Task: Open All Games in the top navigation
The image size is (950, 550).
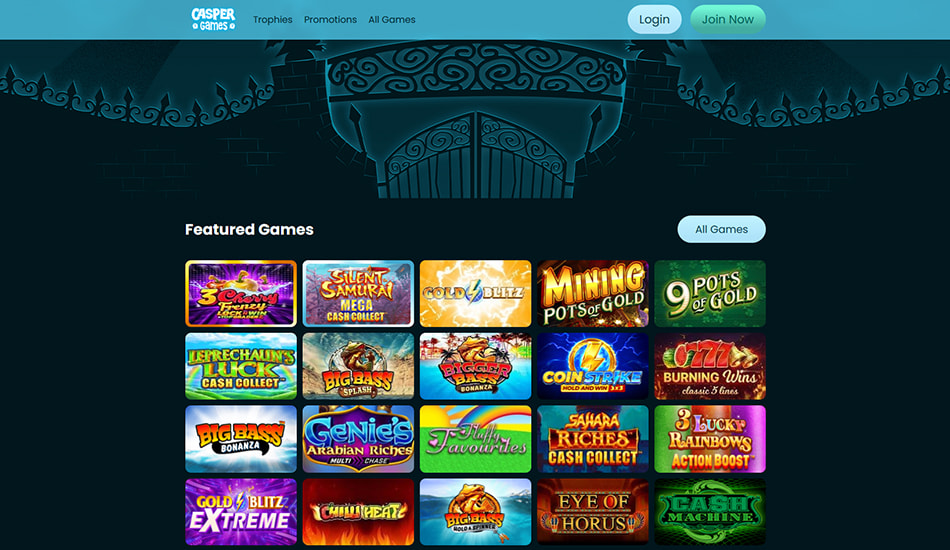Action: click(392, 19)
